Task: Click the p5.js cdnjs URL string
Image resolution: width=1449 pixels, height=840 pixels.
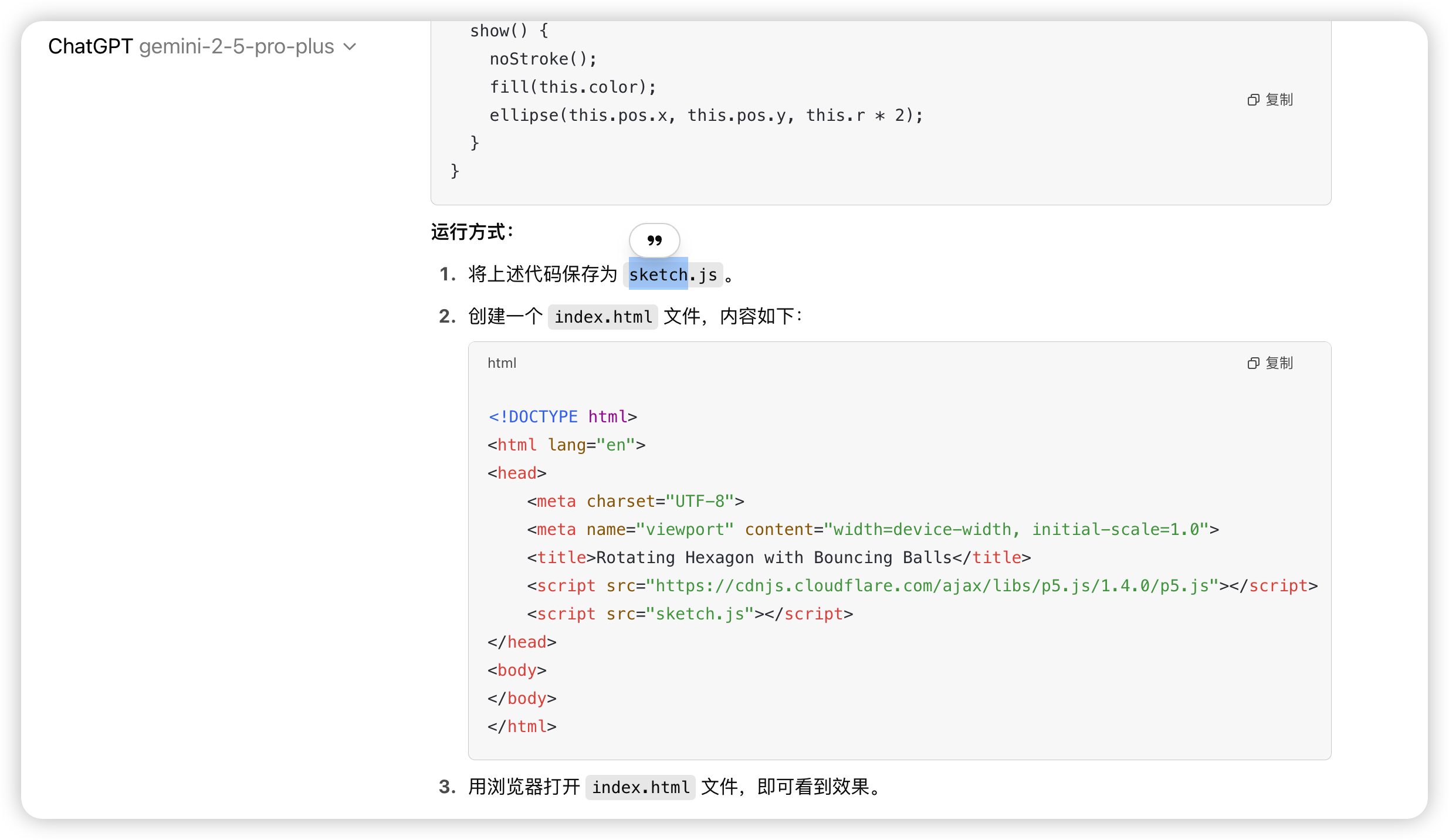Action: [x=932, y=585]
